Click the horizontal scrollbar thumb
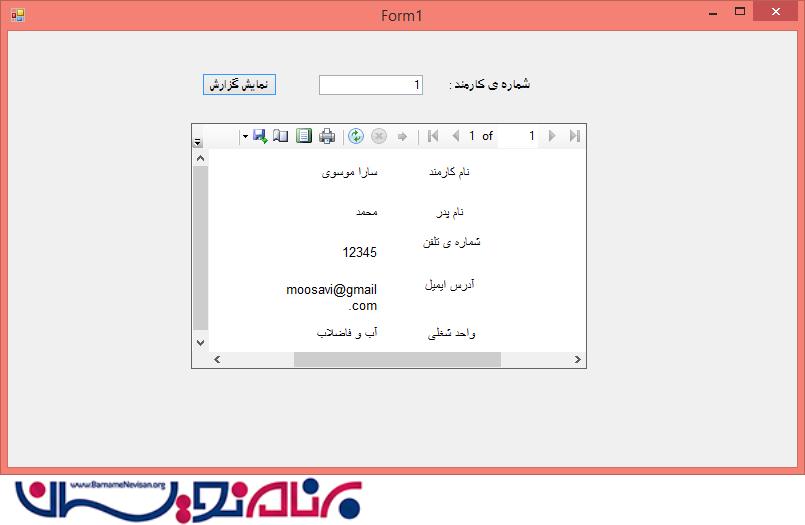Image resolution: width=805 pixels, height=525 pixels. tap(397, 359)
